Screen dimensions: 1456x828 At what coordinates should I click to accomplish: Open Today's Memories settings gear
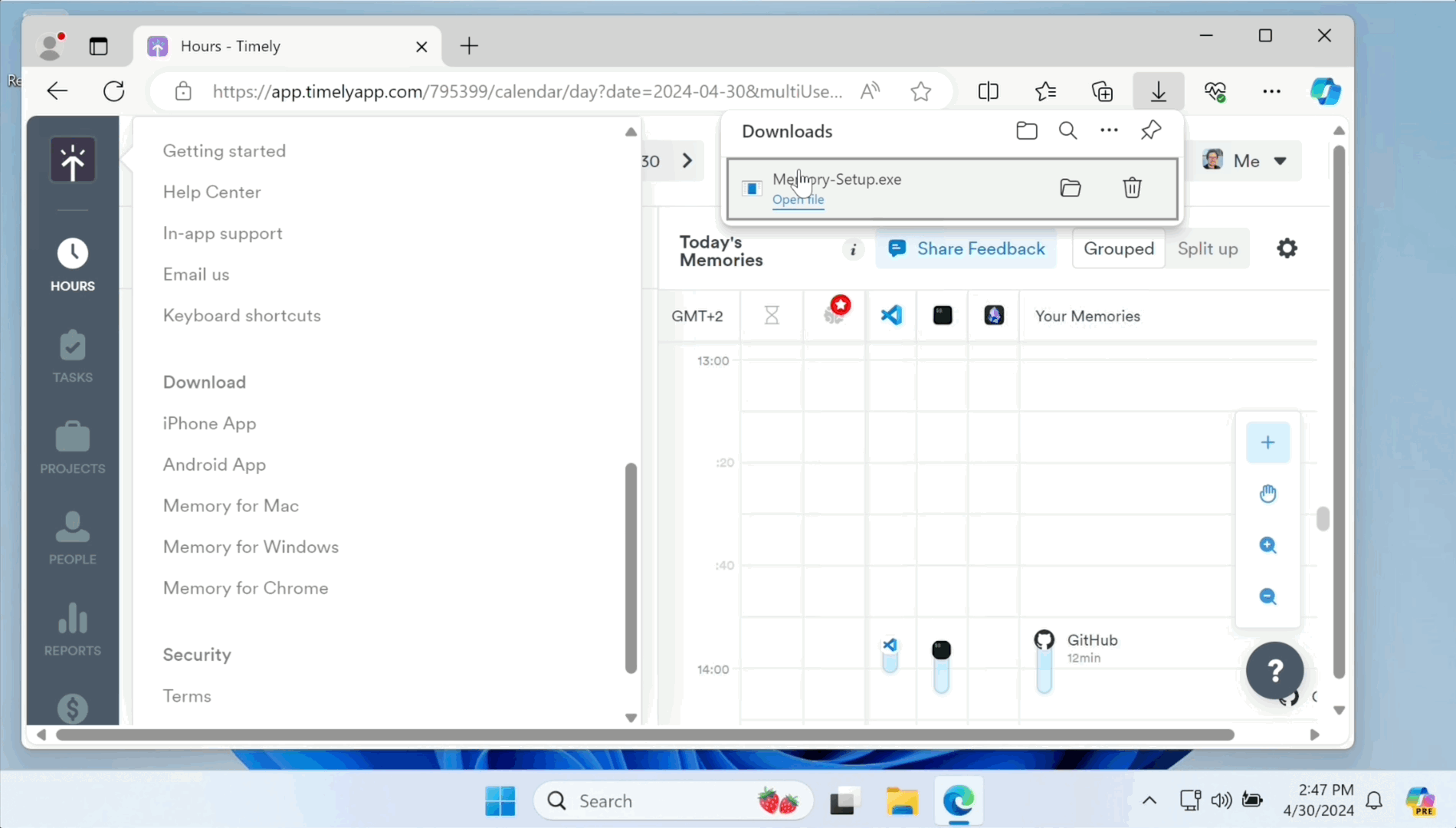tap(1287, 248)
